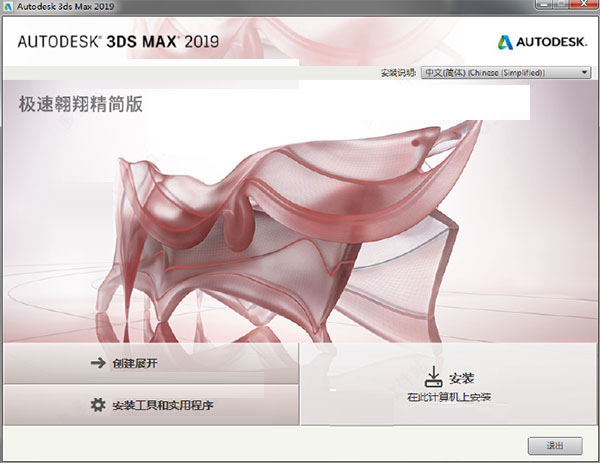Click the gear icon for tools and utilities
600x463 pixels.
tap(98, 405)
